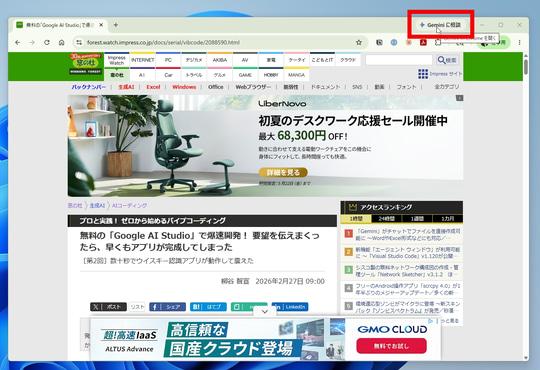Select the 1カ月 ranking tab
This screenshot has width=540, height=370.
tap(447, 219)
